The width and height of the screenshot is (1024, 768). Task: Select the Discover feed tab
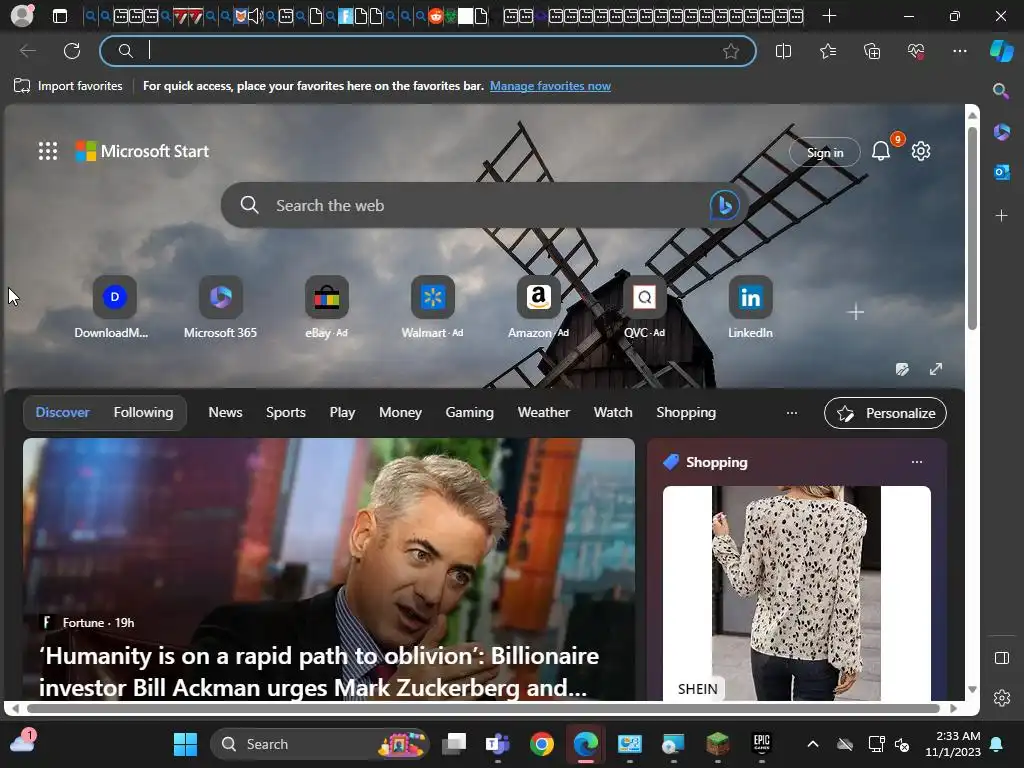coord(62,412)
